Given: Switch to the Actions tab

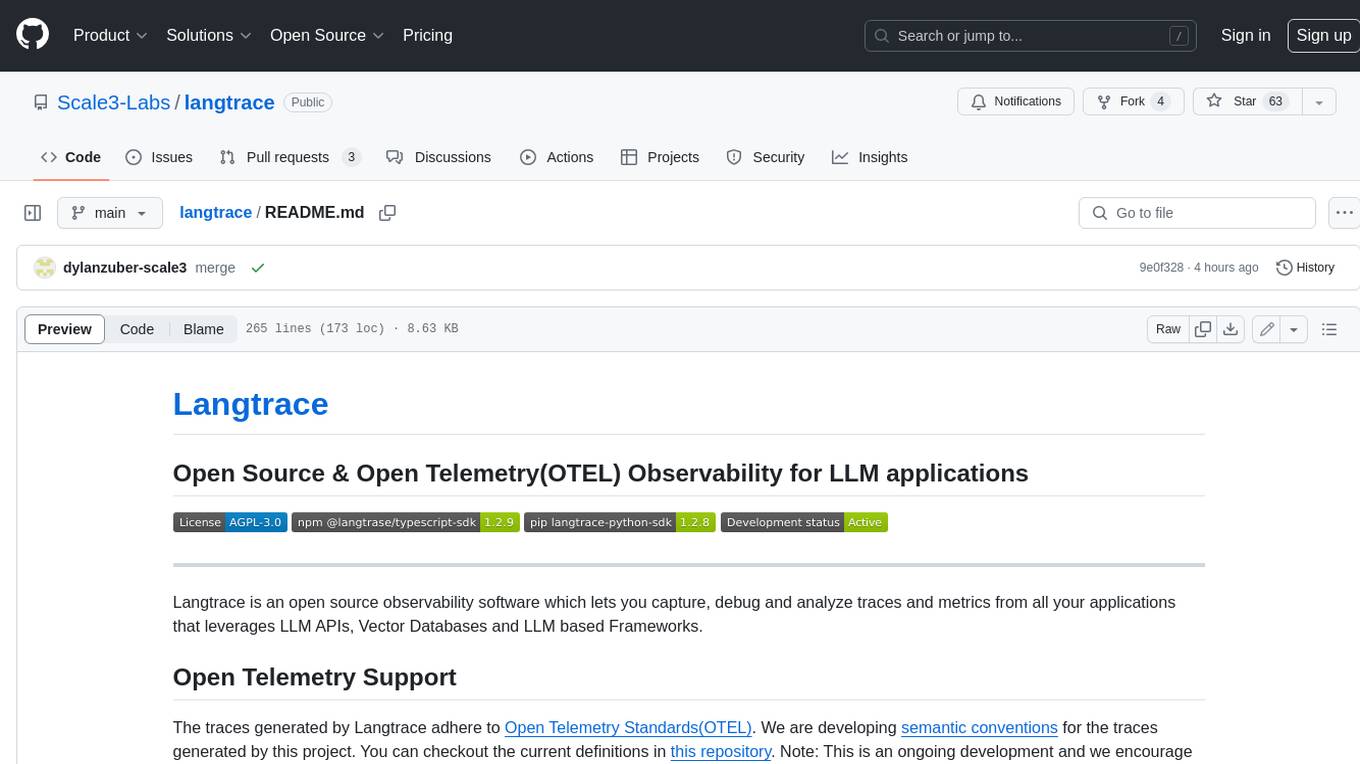Looking at the screenshot, I should (557, 157).
